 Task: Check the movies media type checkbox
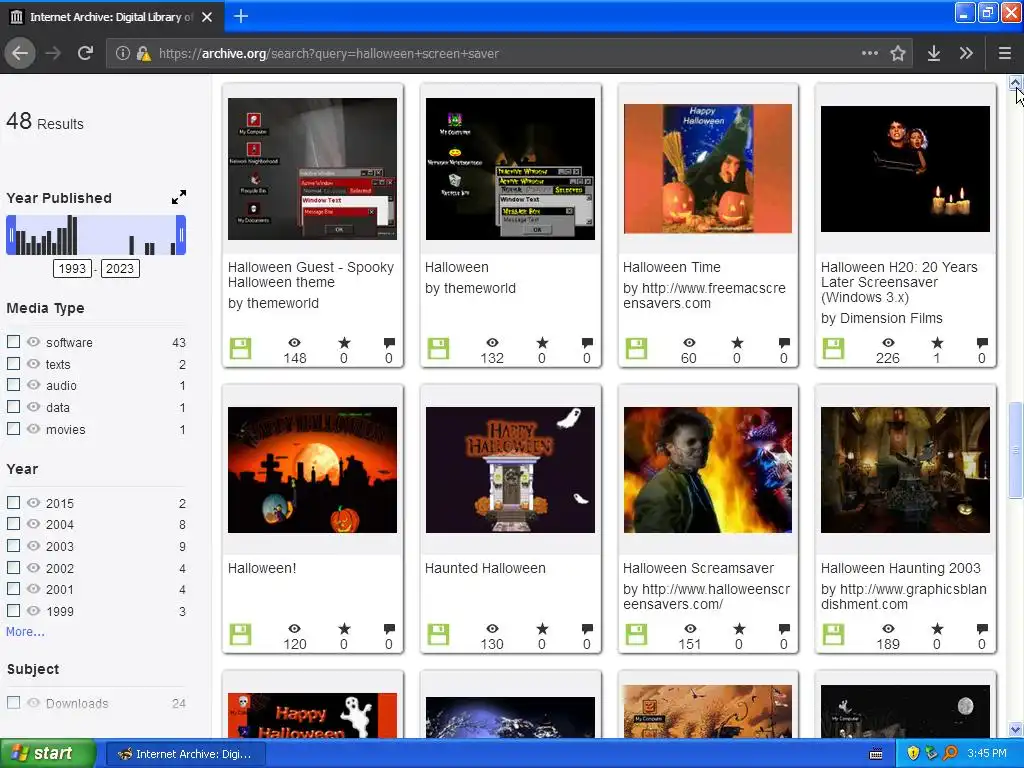tap(13, 428)
